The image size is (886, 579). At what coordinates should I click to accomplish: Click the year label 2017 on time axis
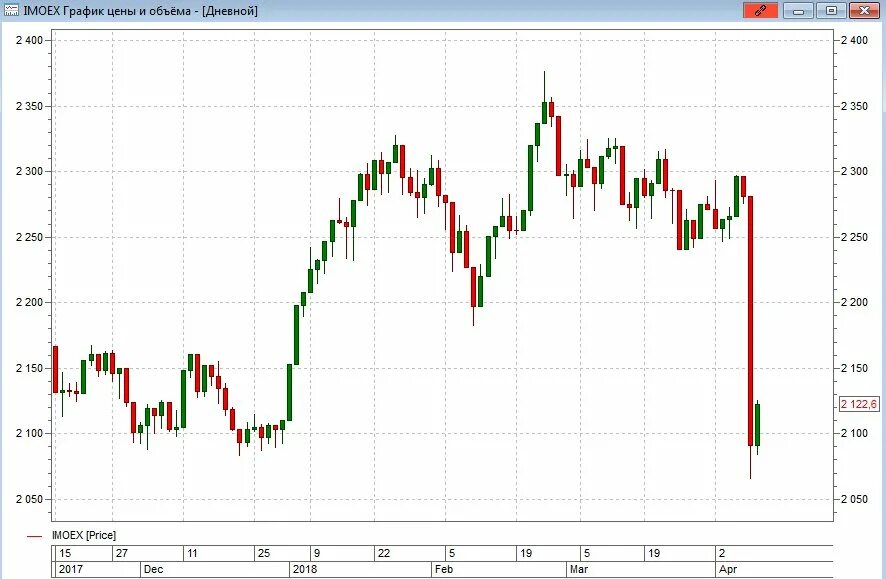pyautogui.click(x=71, y=569)
